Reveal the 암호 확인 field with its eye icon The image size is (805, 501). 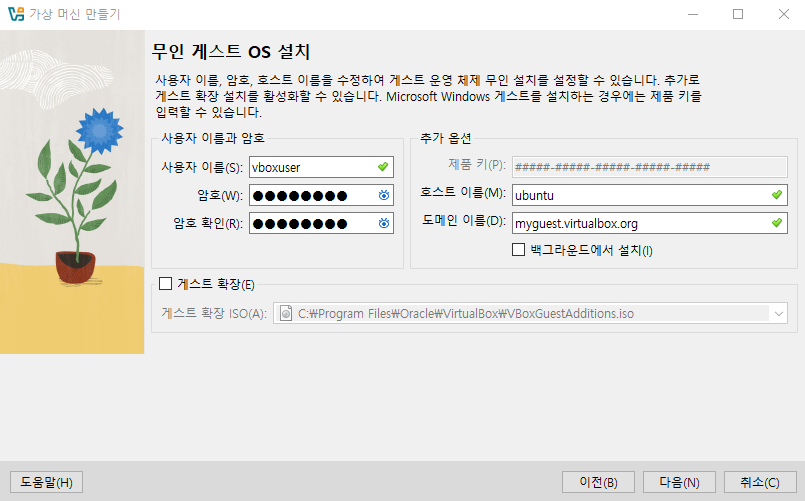384,223
